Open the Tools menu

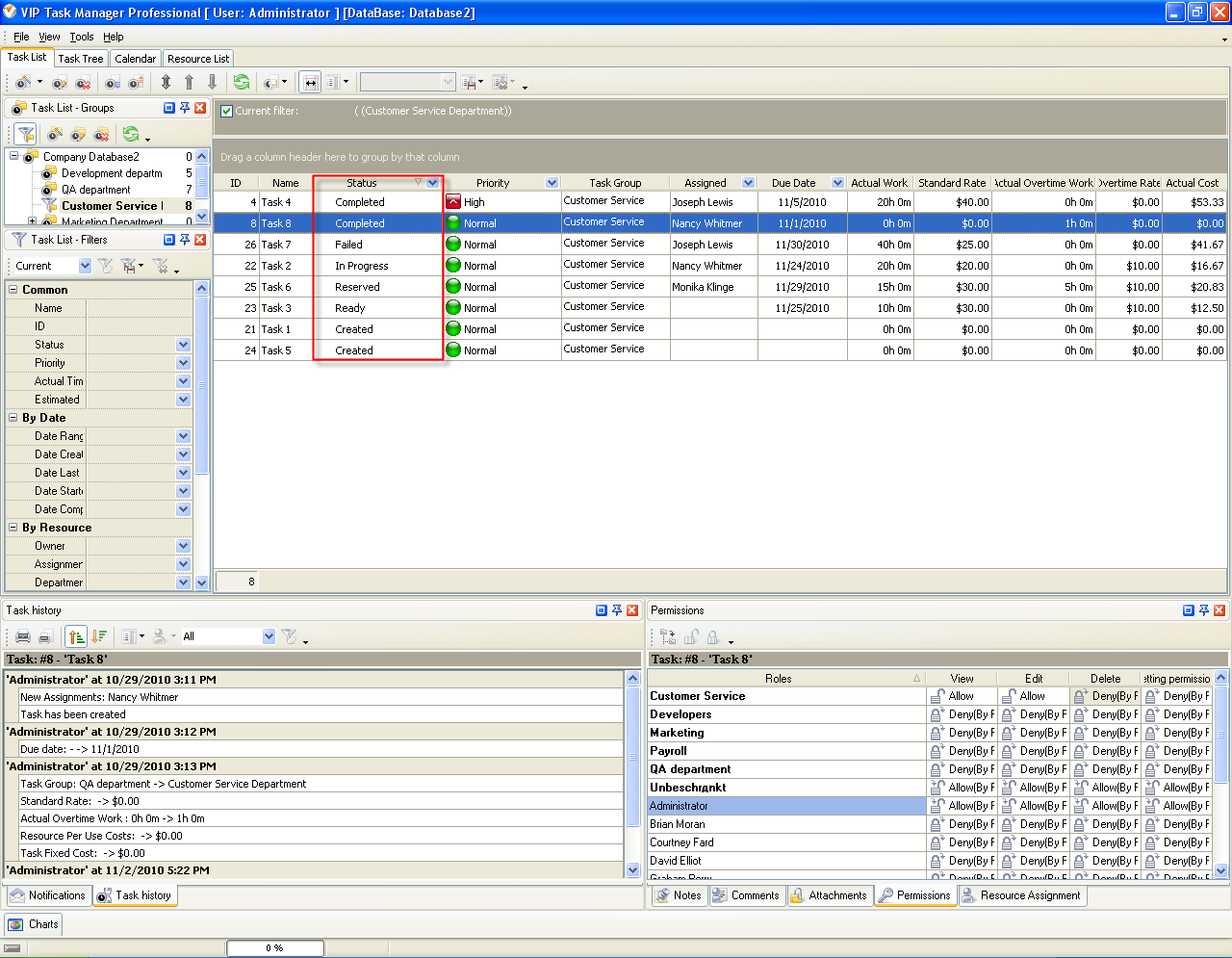82,37
